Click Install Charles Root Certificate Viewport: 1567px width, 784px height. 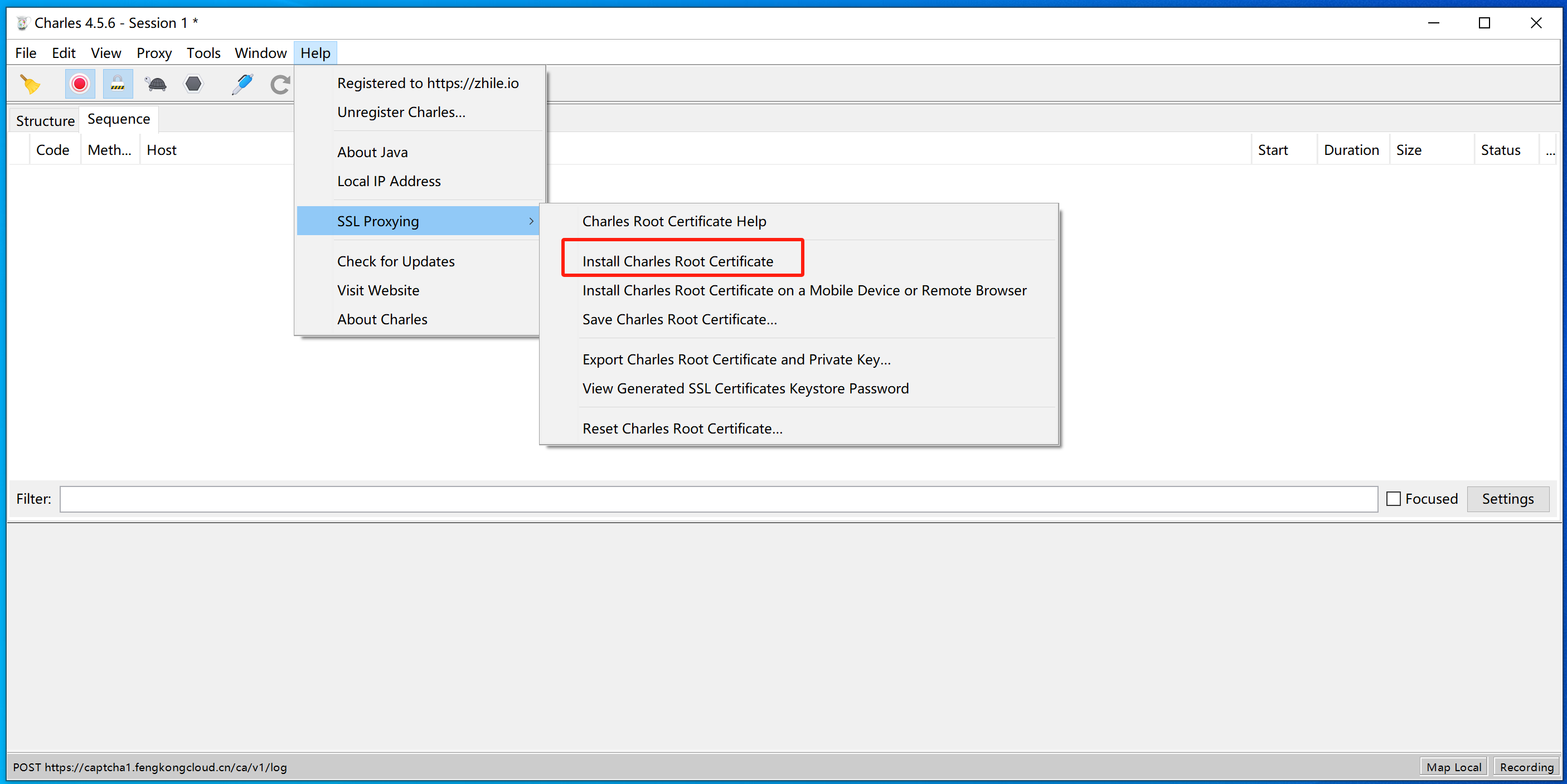[678, 261]
